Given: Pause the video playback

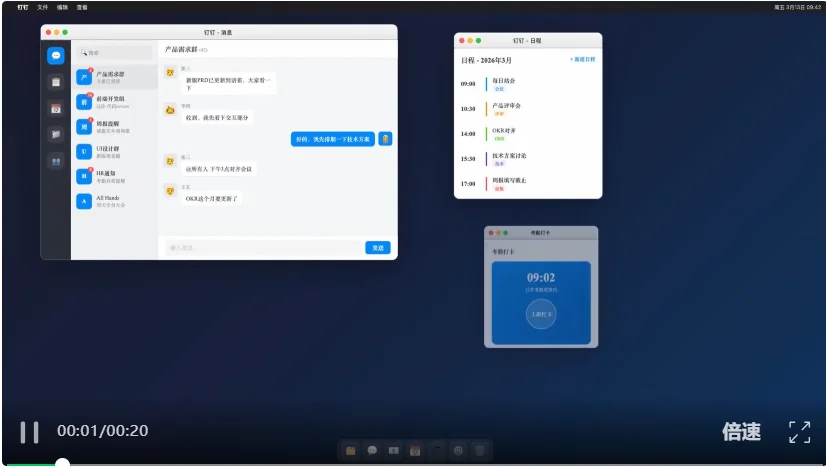Looking at the screenshot, I should [x=30, y=432].
